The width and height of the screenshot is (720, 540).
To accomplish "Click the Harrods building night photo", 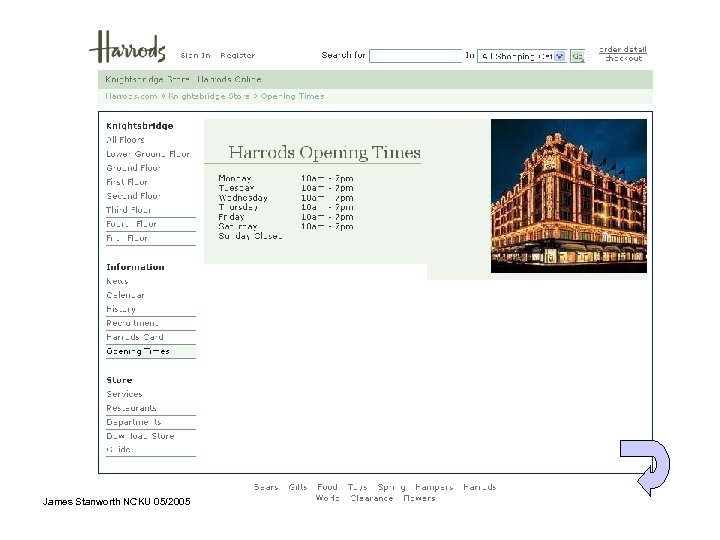I will 569,196.
